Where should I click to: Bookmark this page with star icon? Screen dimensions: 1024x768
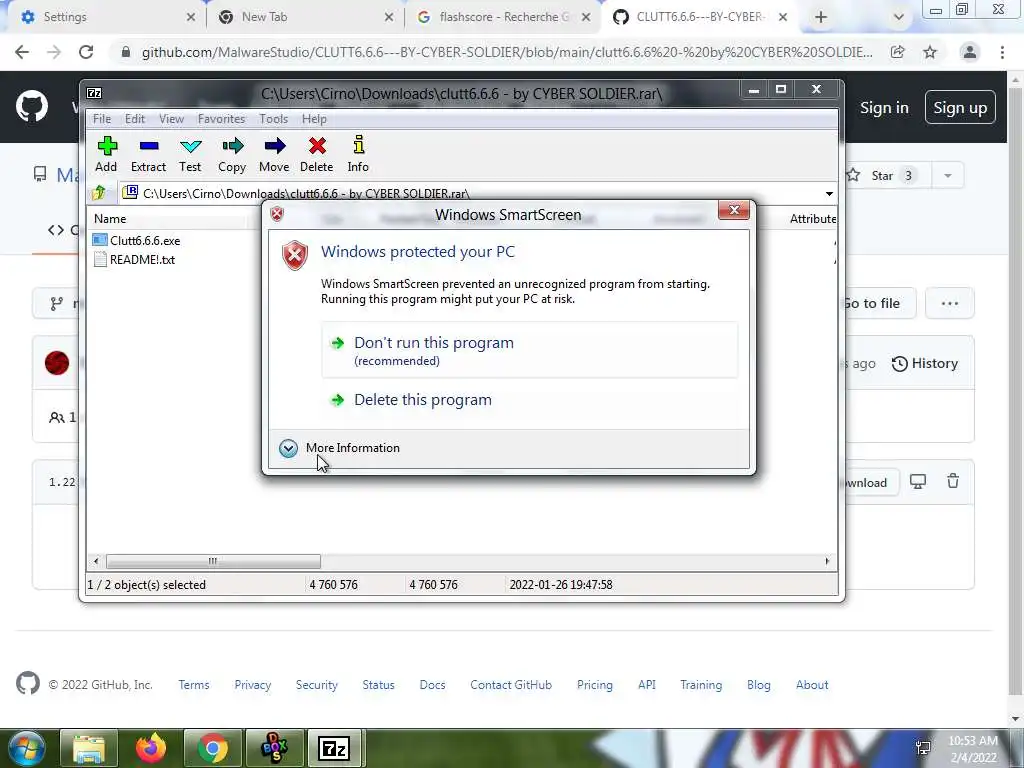(930, 52)
